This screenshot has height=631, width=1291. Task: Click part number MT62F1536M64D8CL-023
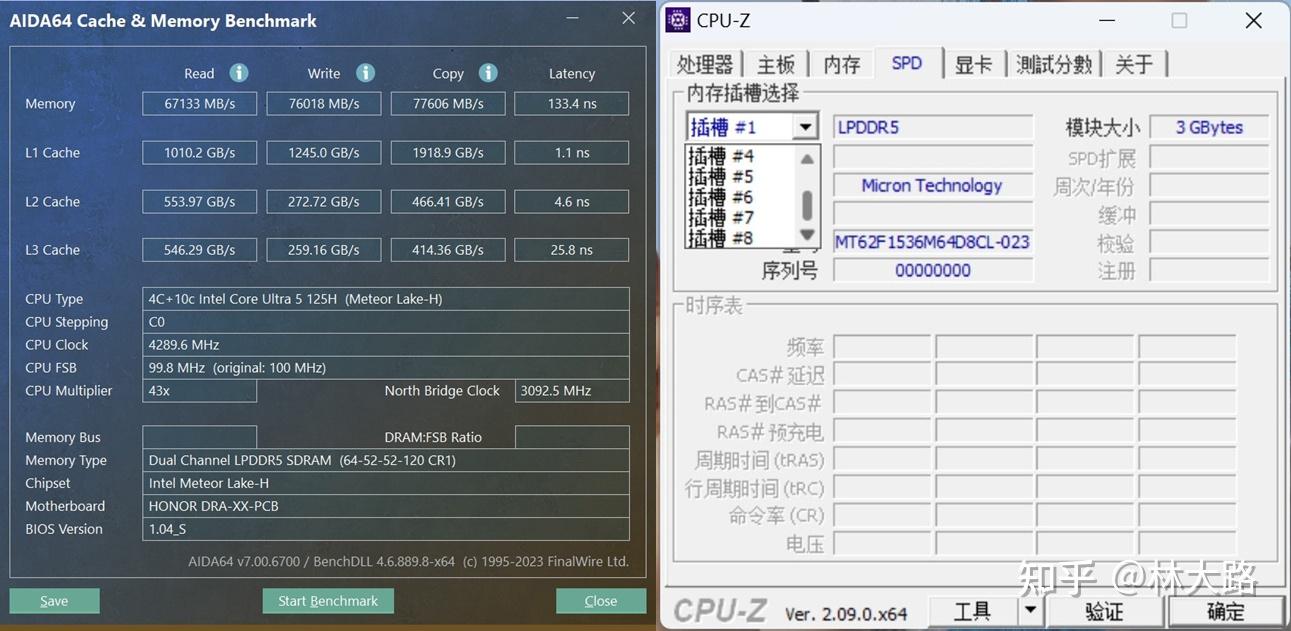click(932, 242)
